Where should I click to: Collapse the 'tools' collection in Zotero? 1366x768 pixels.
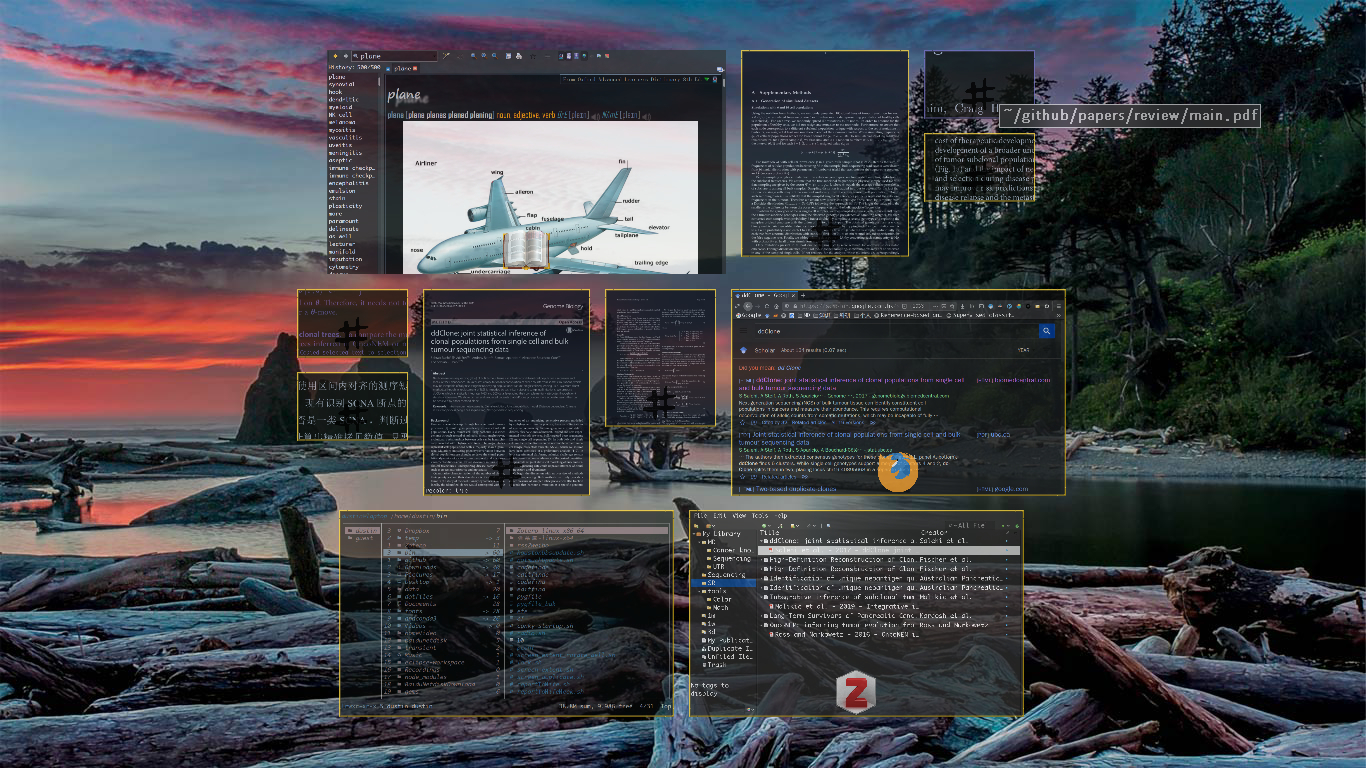click(700, 591)
